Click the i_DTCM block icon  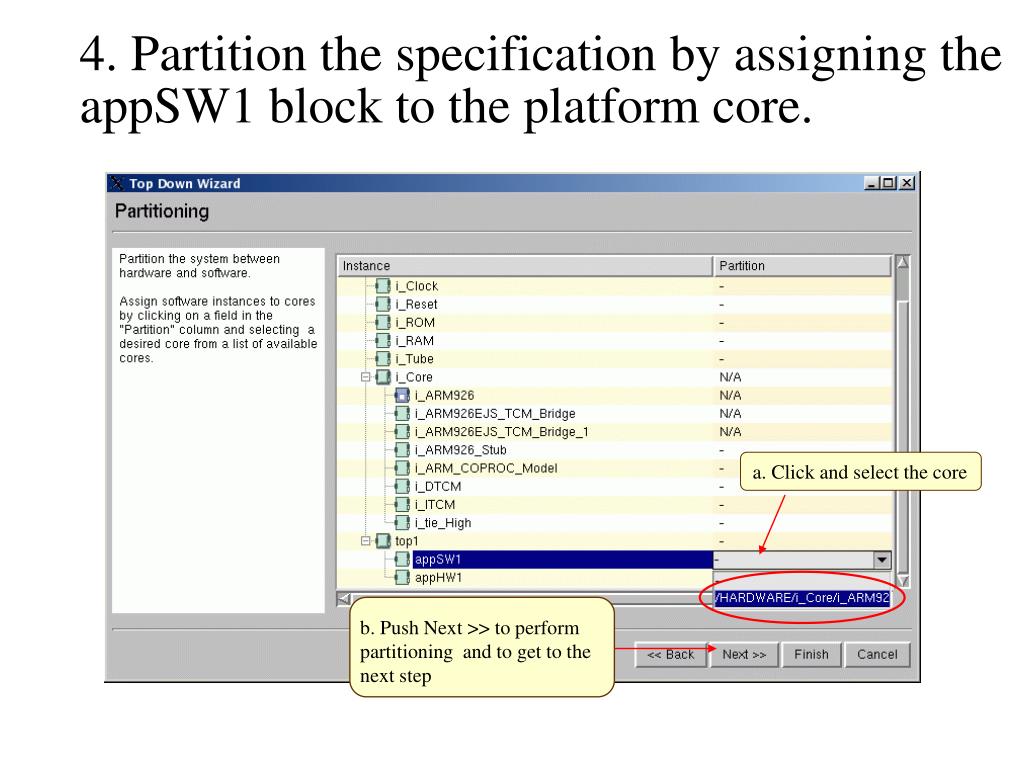click(403, 487)
